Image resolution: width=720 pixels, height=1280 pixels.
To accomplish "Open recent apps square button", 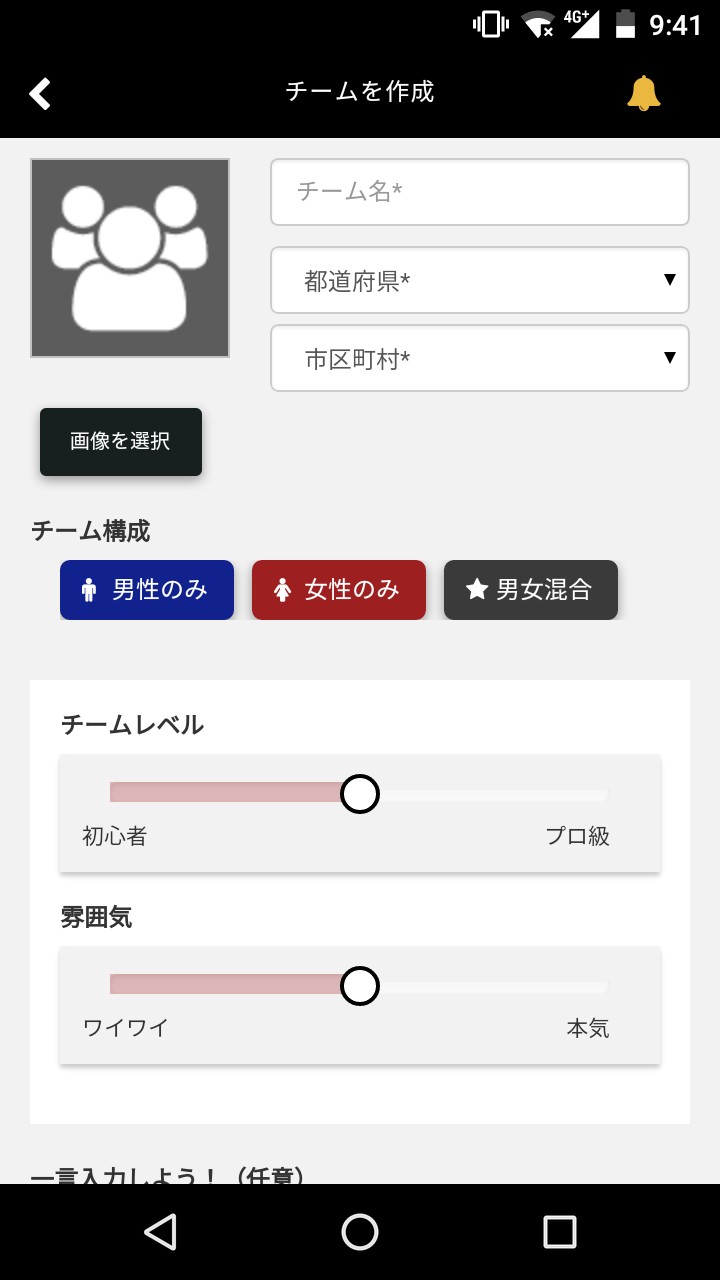I will click(559, 1232).
